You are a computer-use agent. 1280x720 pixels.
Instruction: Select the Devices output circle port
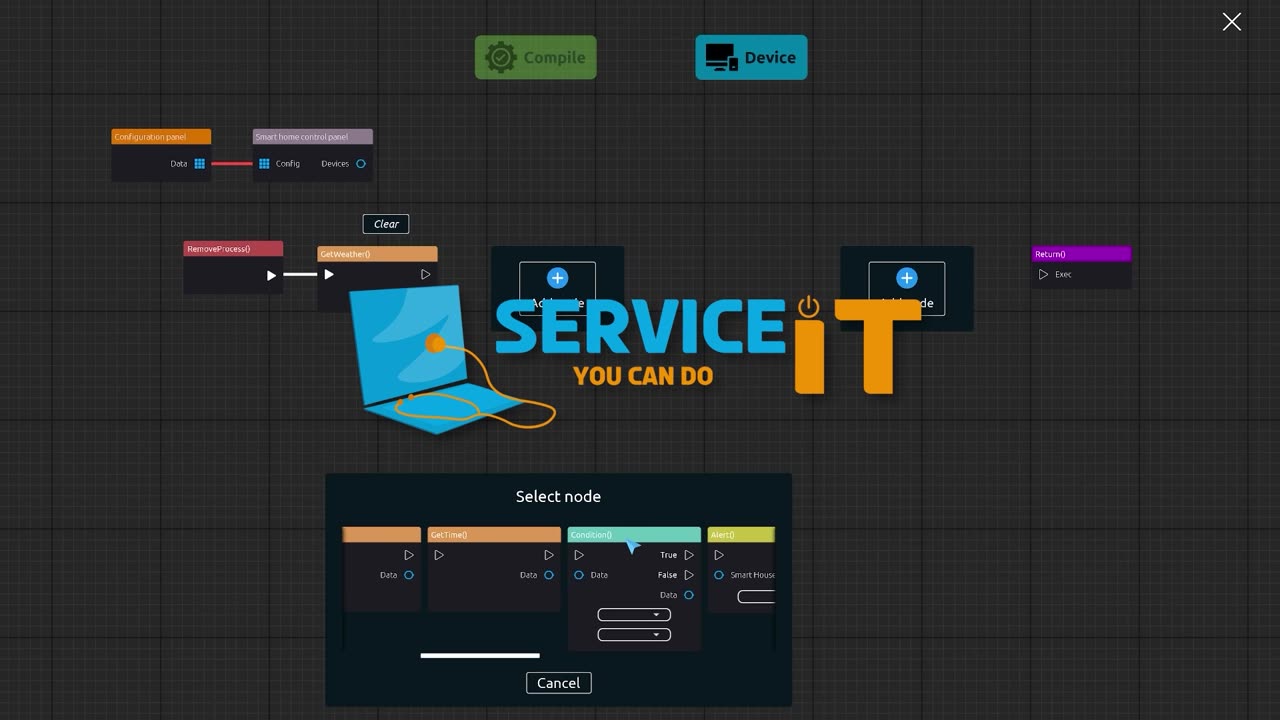click(361, 164)
